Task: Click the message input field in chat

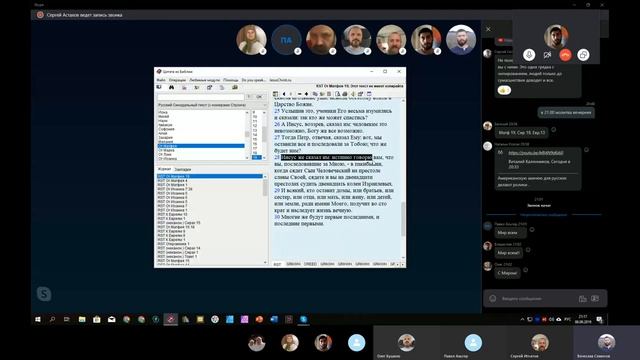Action: click(537, 298)
